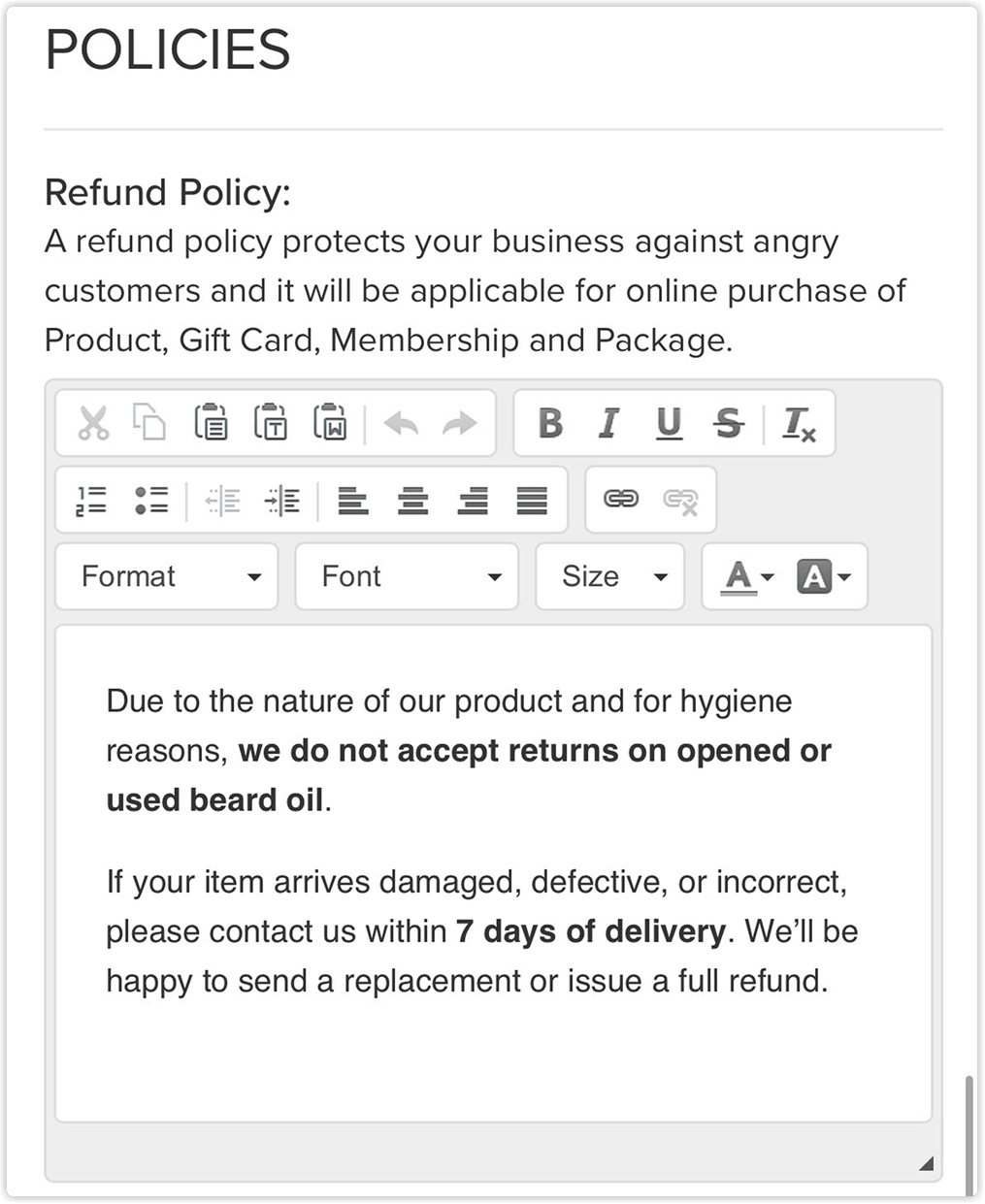Image resolution: width=985 pixels, height=1204 pixels.
Task: Click the Remove Format icon
Action: (800, 424)
